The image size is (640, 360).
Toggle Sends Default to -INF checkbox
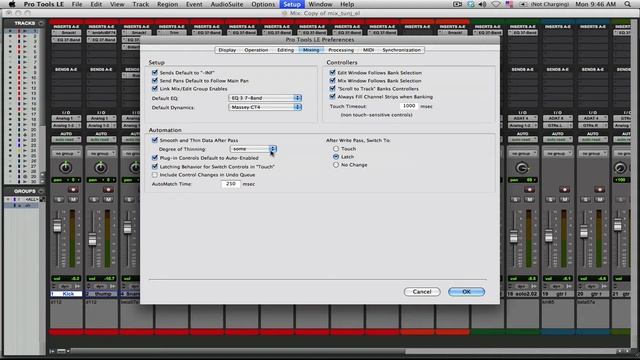tap(155, 72)
